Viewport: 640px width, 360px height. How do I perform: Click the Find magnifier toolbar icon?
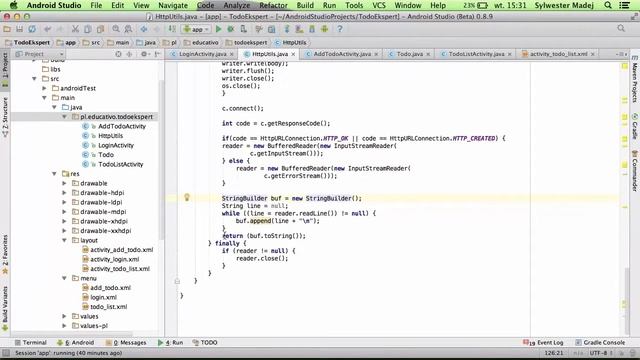[116, 29]
